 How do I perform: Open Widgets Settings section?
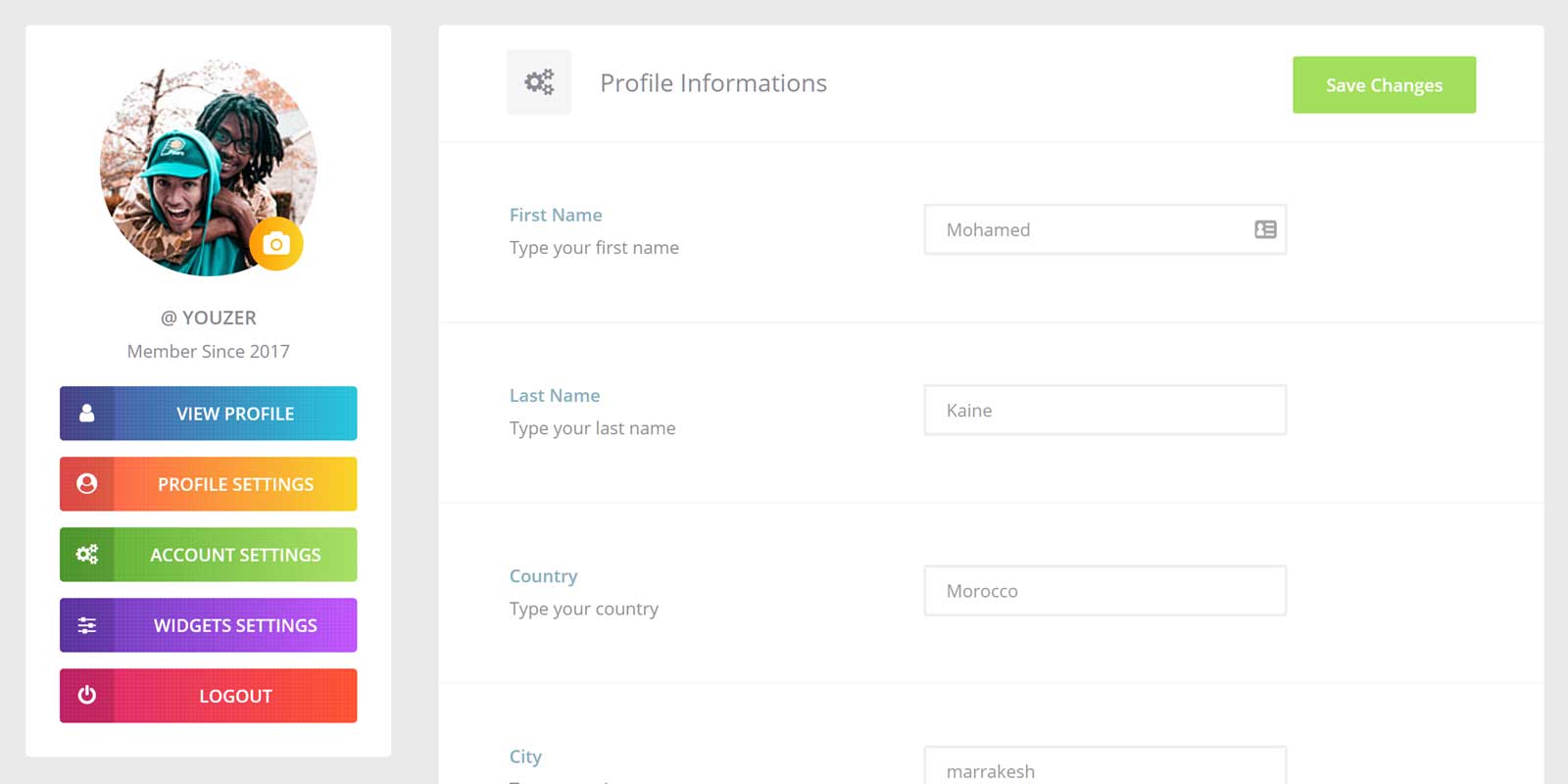(235, 625)
